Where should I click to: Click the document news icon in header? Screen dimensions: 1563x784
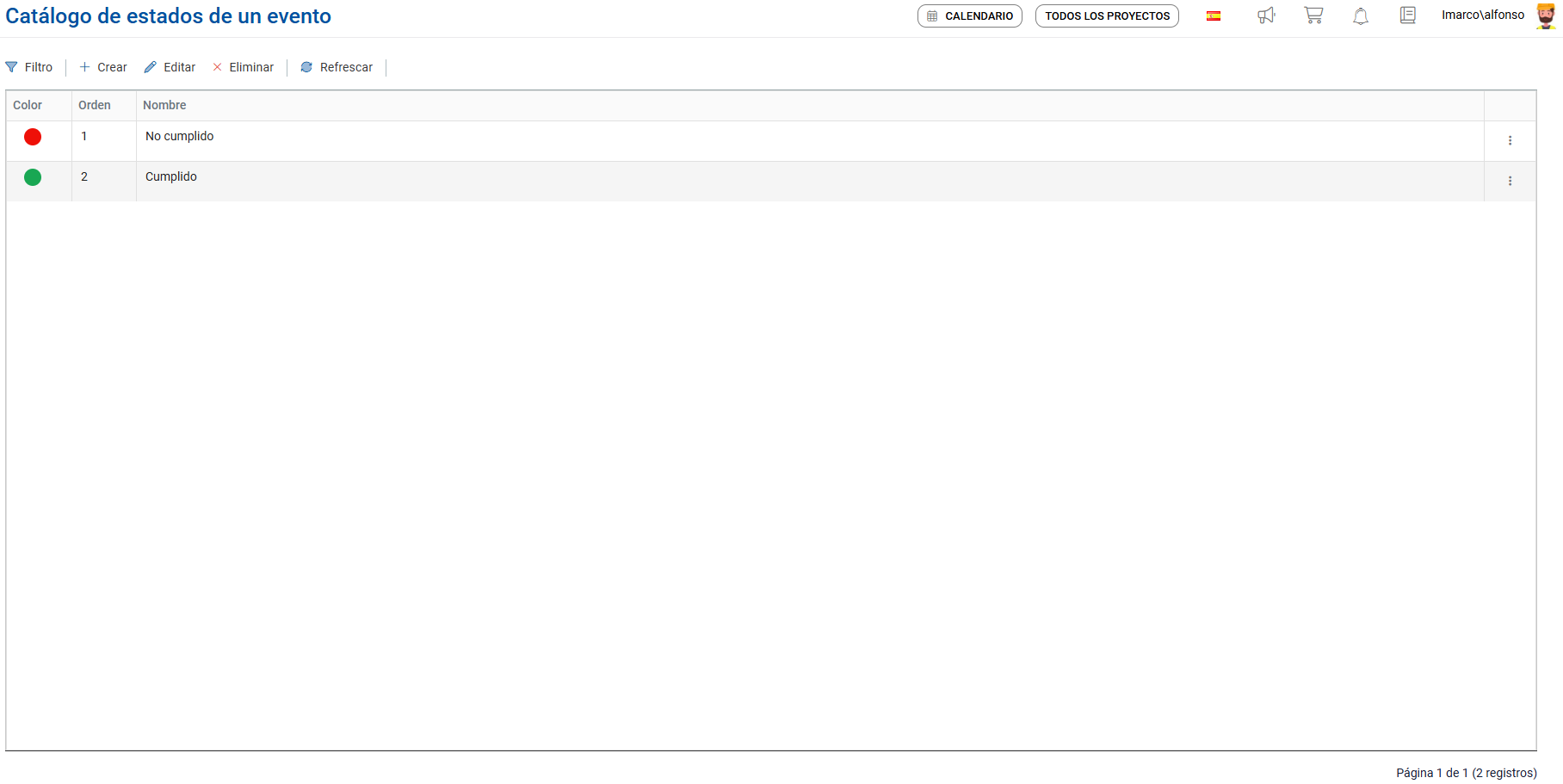click(x=1408, y=15)
